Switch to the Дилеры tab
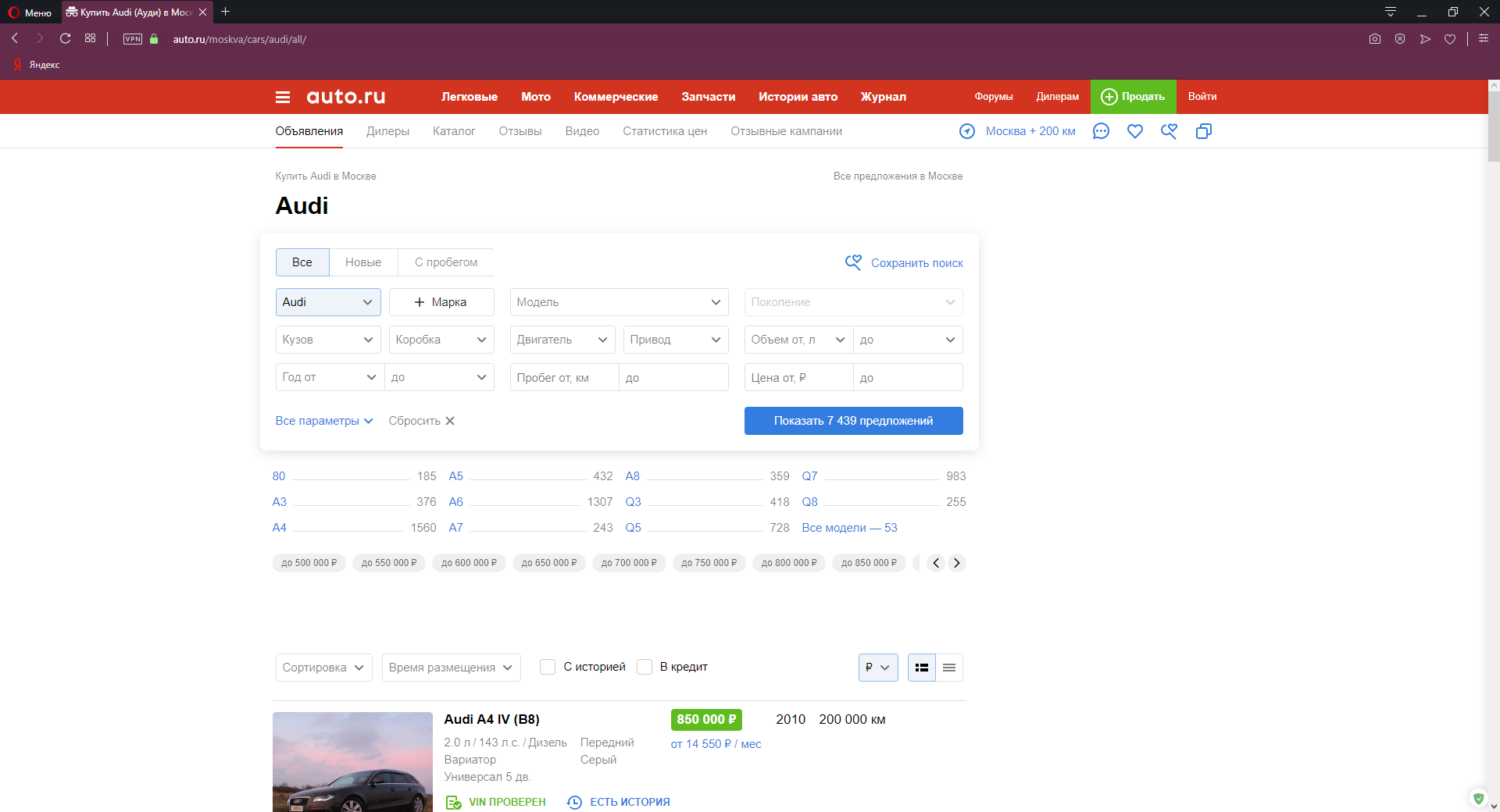This screenshot has width=1500, height=812. (x=387, y=131)
